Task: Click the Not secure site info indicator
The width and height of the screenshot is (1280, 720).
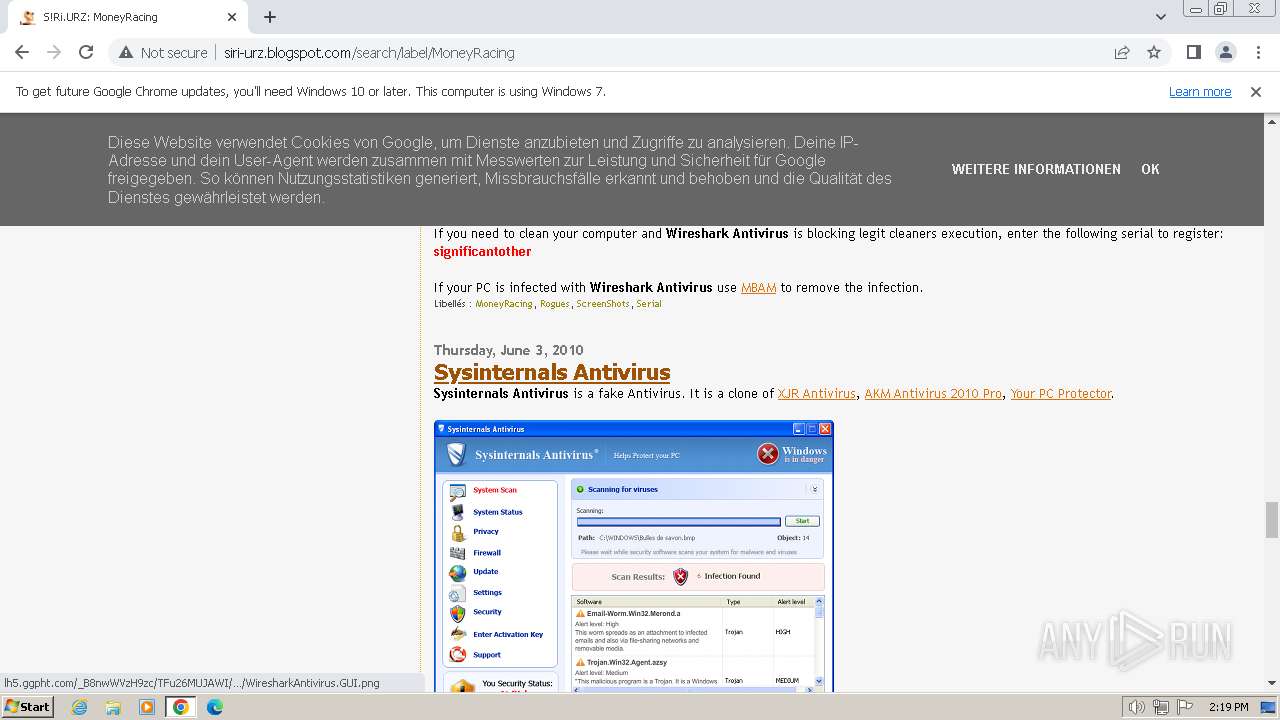Action: (x=163, y=53)
